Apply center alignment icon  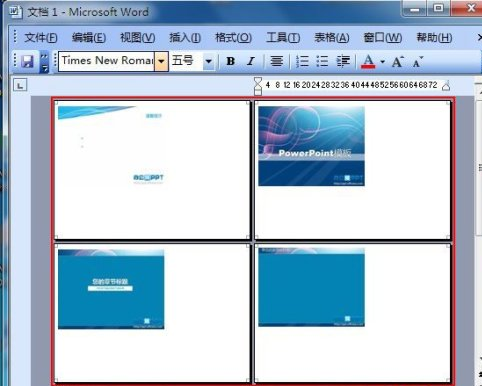click(x=276, y=61)
